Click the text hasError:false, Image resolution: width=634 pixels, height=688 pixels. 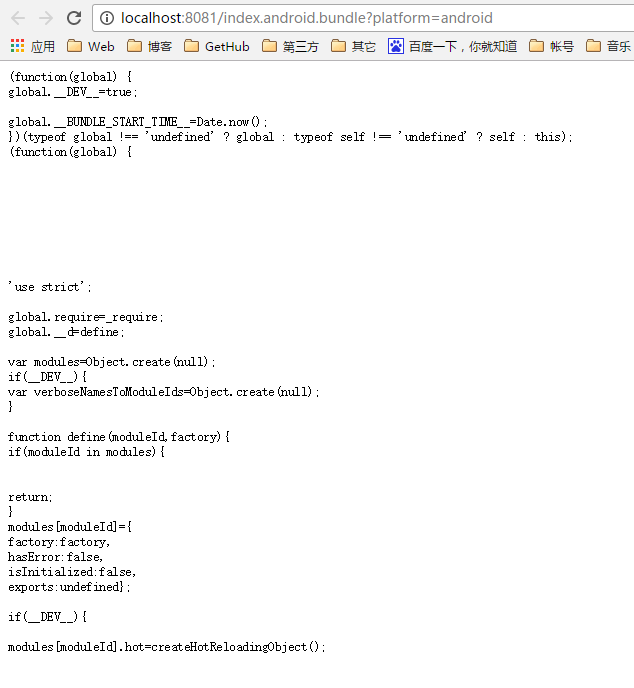point(55,557)
